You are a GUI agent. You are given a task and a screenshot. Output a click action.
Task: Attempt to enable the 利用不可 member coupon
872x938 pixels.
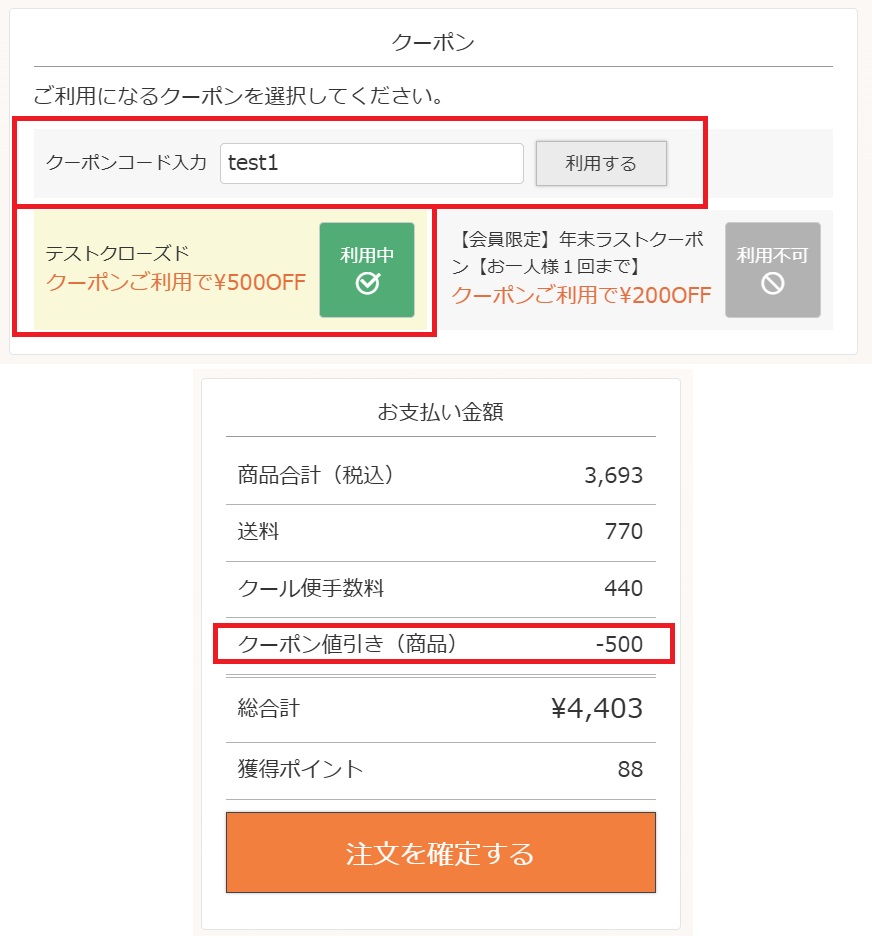point(772,270)
